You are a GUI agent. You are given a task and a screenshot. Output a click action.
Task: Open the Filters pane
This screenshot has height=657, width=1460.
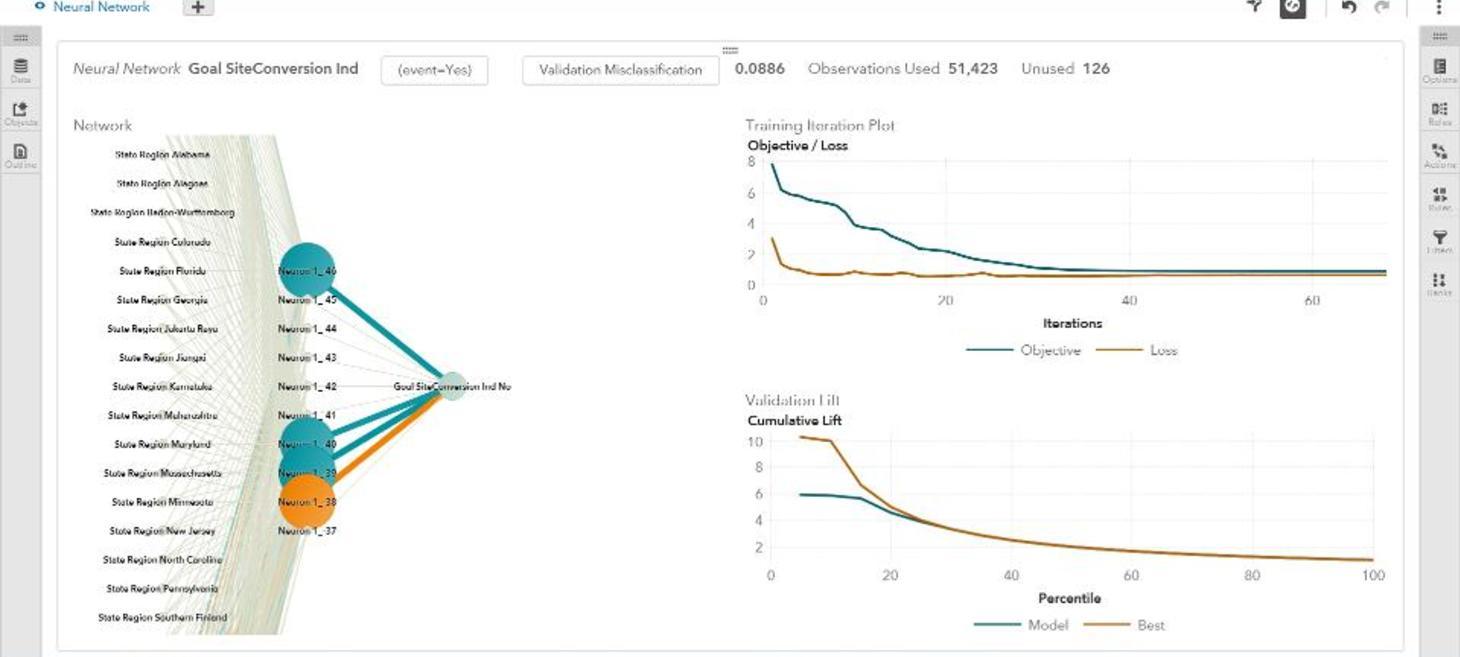pyautogui.click(x=1439, y=241)
